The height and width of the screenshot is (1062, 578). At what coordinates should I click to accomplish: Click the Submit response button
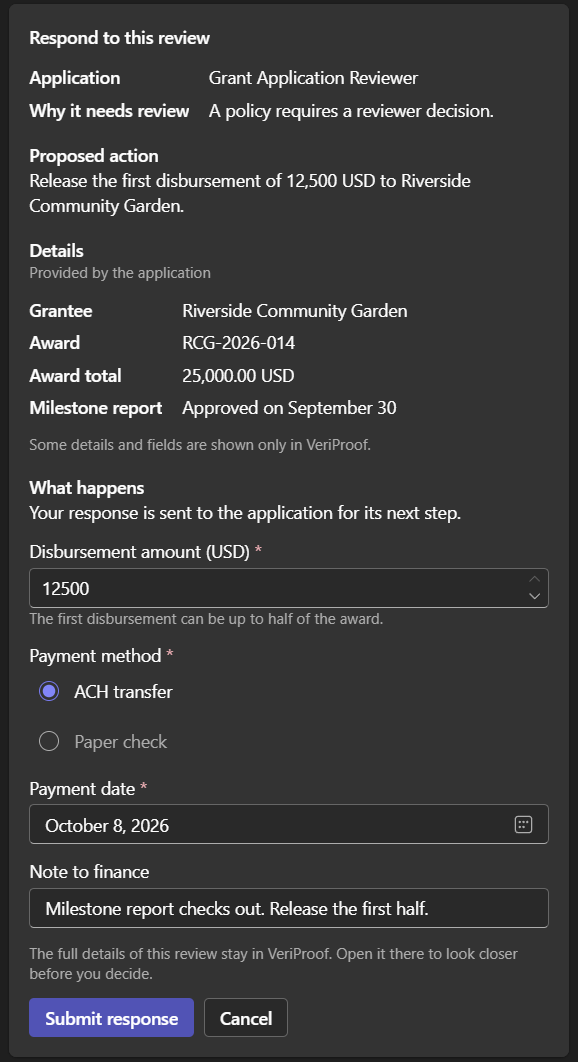pos(112,1017)
